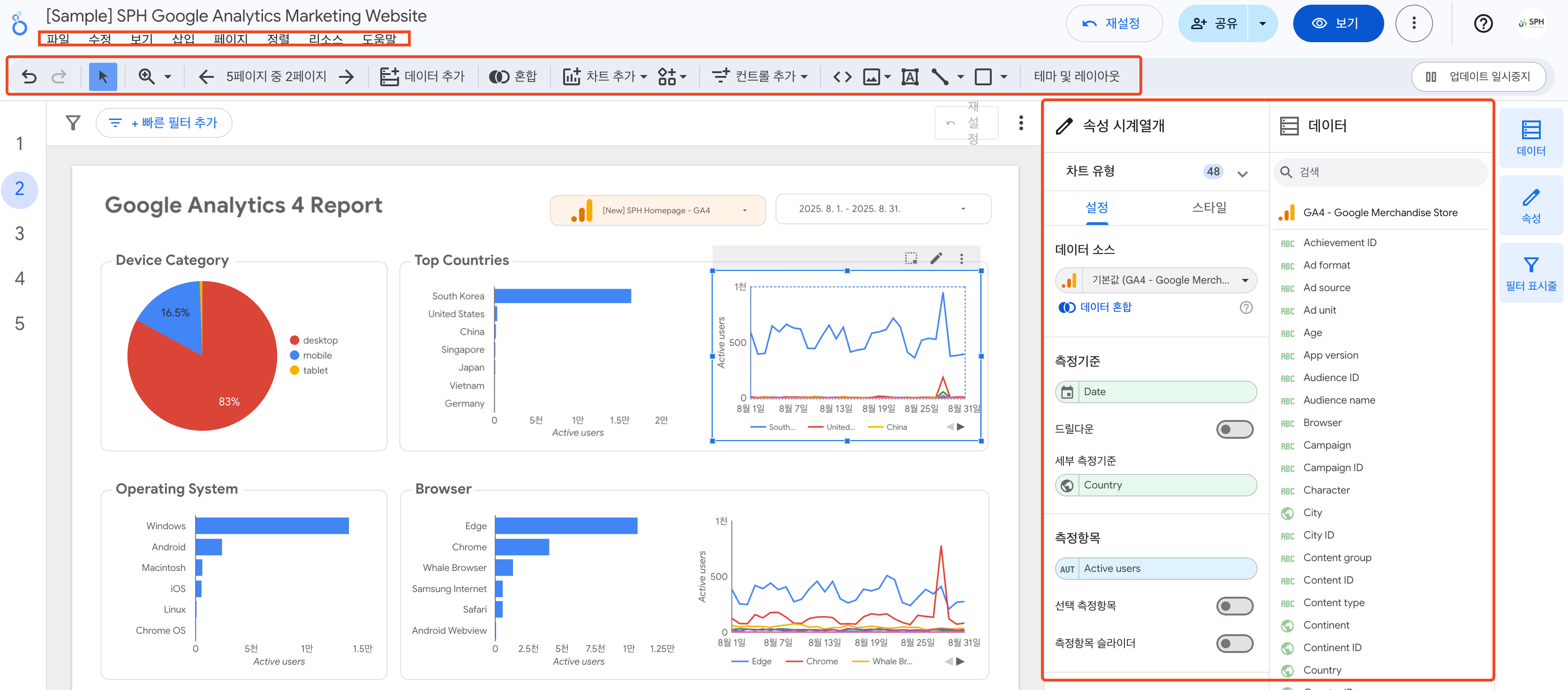Image resolution: width=1568 pixels, height=690 pixels.
Task: Enable the 드릴다운 toggle
Action: coord(1235,429)
